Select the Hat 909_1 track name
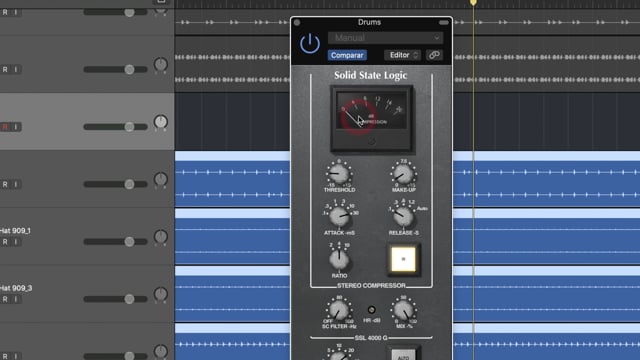Image resolution: width=640 pixels, height=360 pixels. point(16,231)
